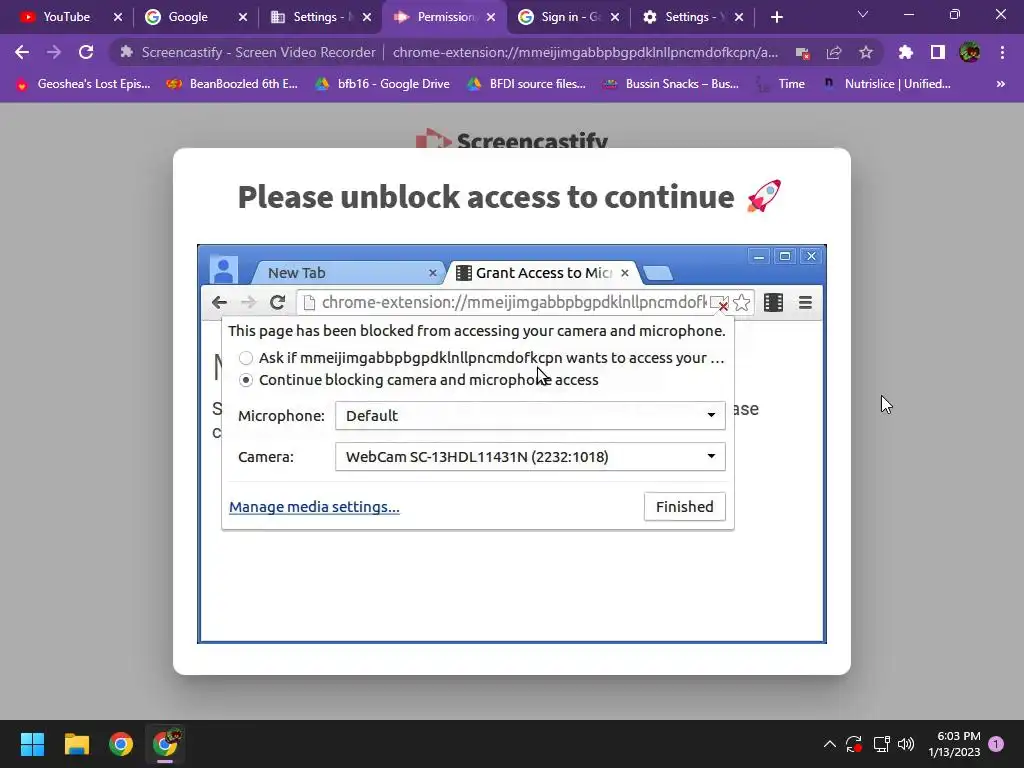Show hidden system tray icons
Screen dimensions: 1024x768
click(x=829, y=744)
